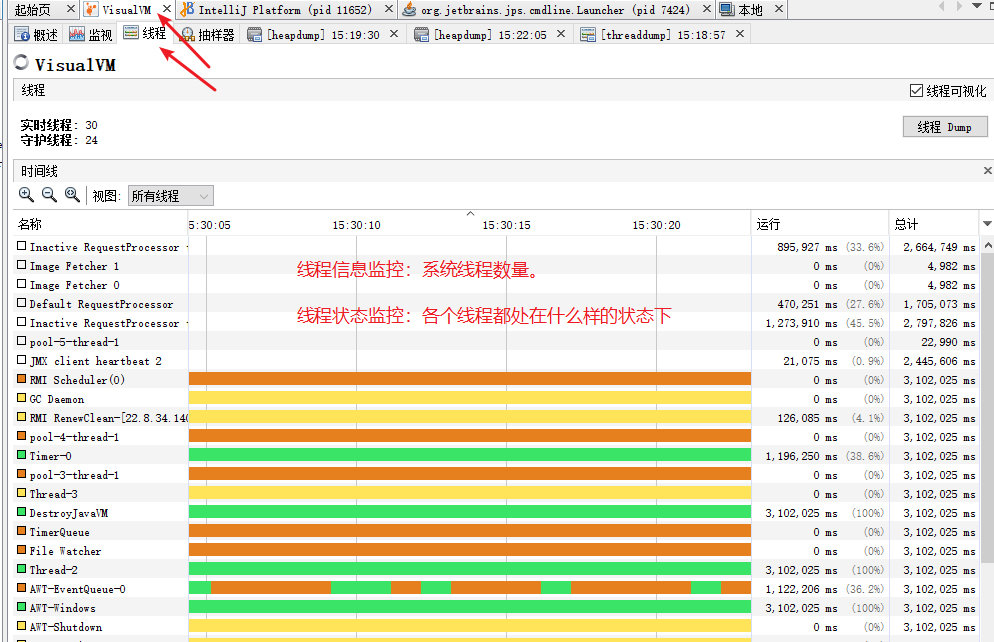Close the VisualVM document tab

[x=166, y=9]
